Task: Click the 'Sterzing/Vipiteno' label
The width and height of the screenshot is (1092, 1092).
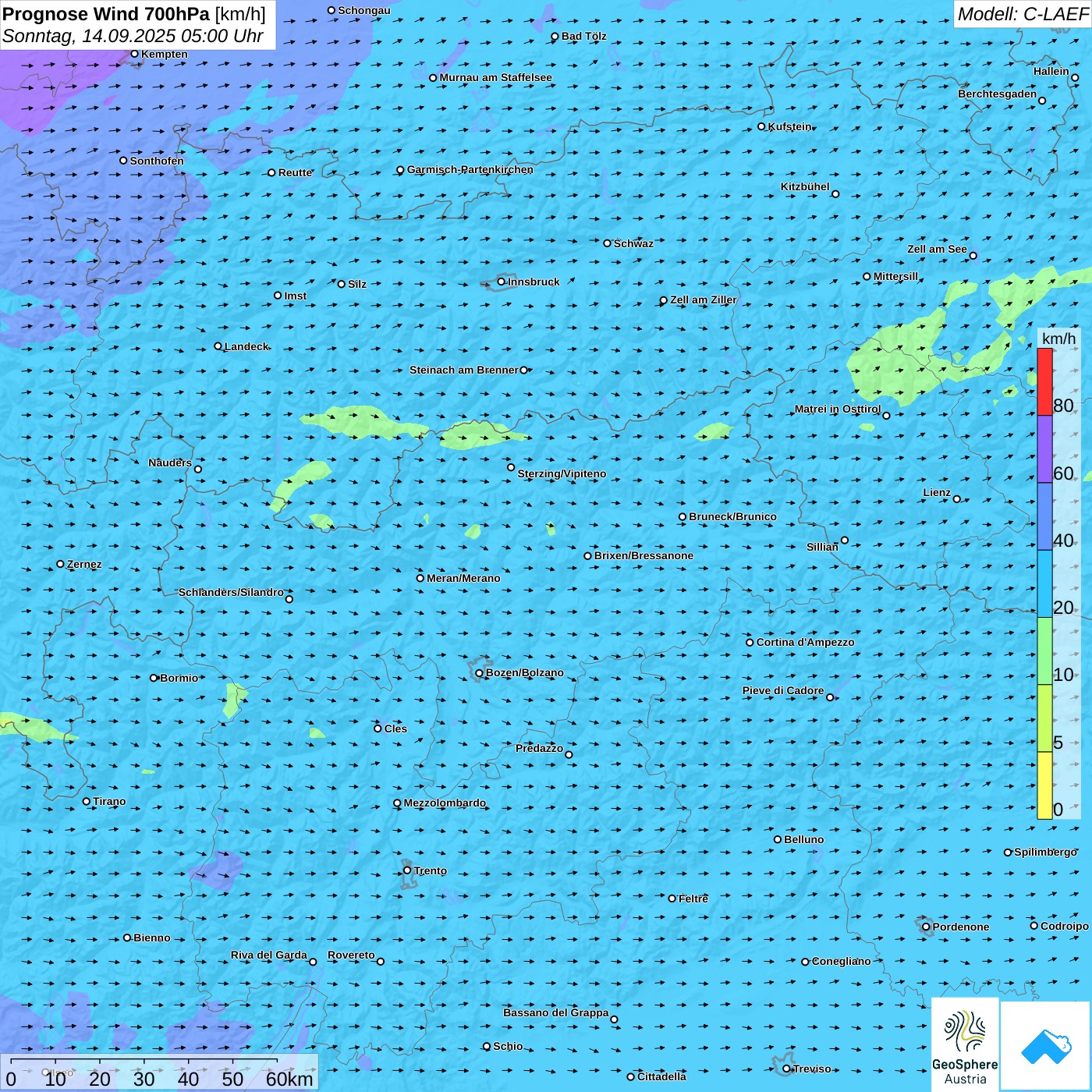Action: coord(562,473)
